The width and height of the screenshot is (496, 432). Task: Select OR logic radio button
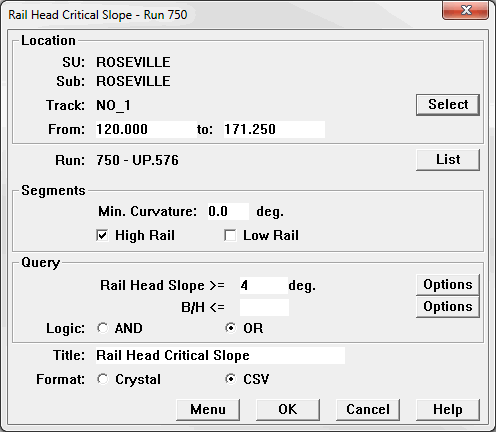pos(230,328)
